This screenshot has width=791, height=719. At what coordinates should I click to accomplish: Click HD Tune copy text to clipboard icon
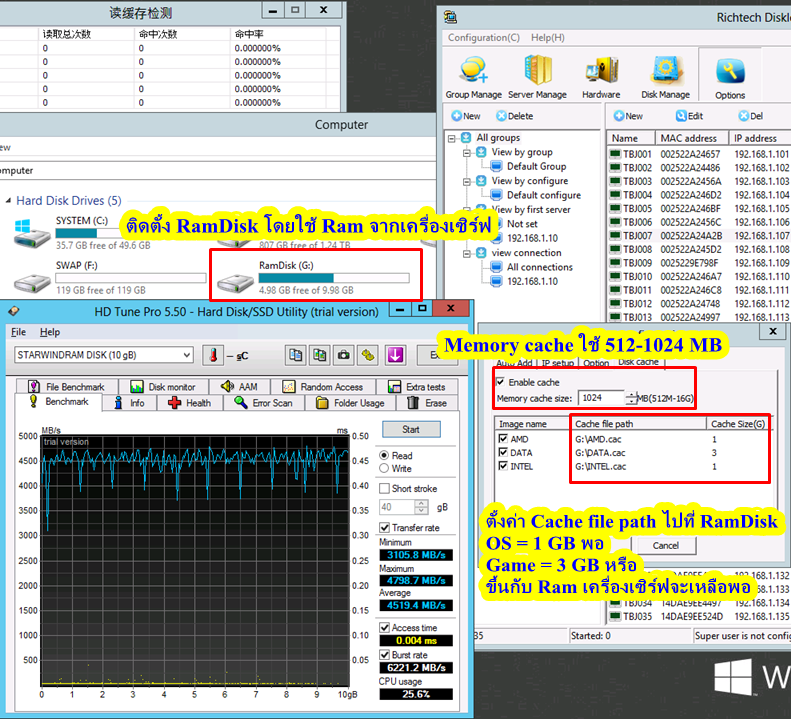pos(296,355)
